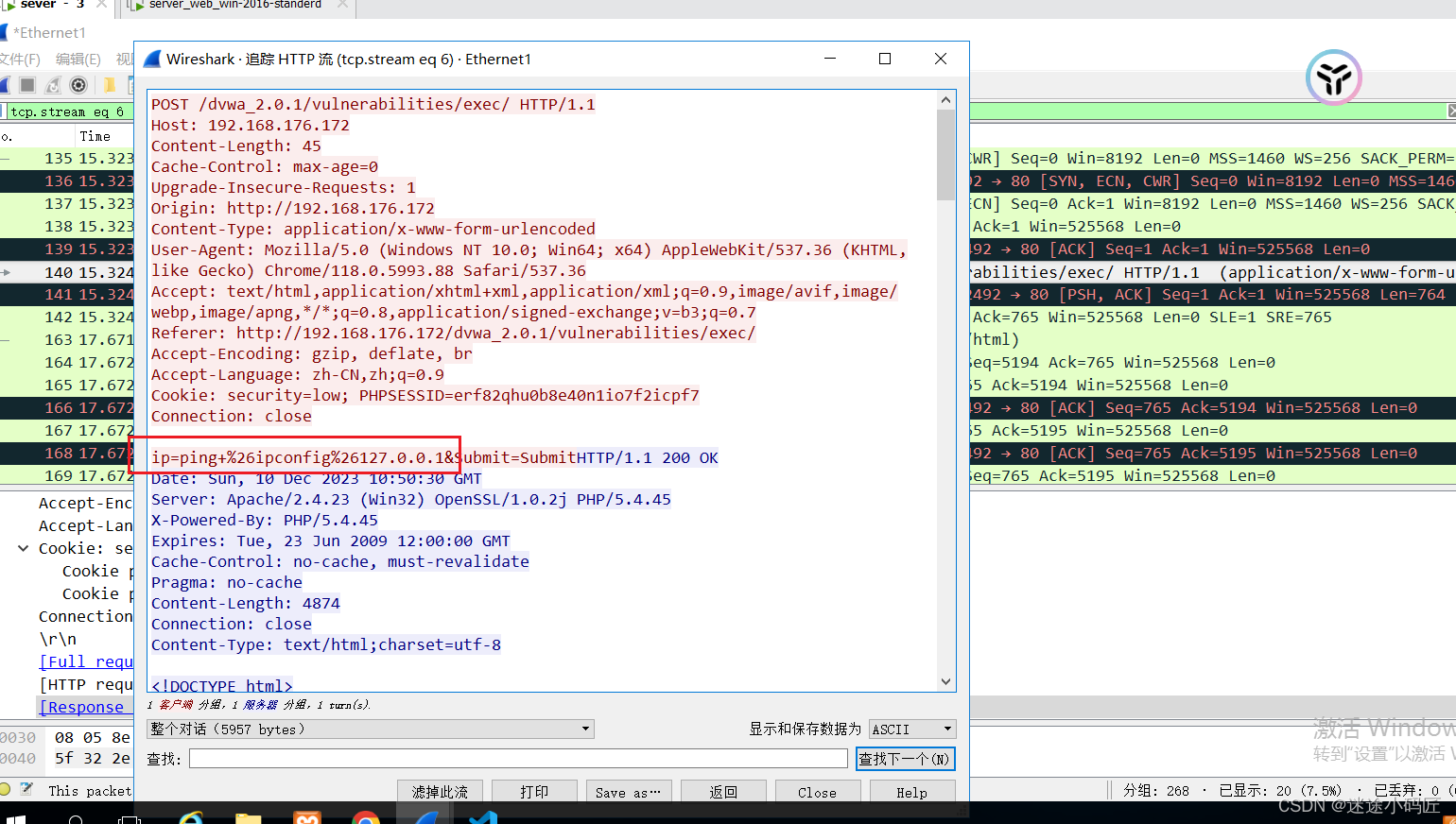
Task: Click the 查找下一个(N) button
Action: click(x=905, y=759)
